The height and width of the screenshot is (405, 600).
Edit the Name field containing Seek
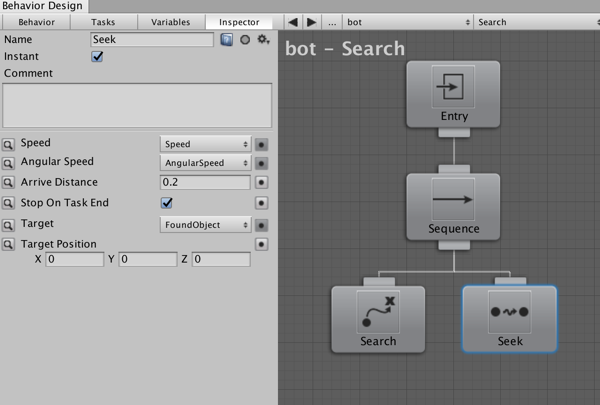[152, 39]
